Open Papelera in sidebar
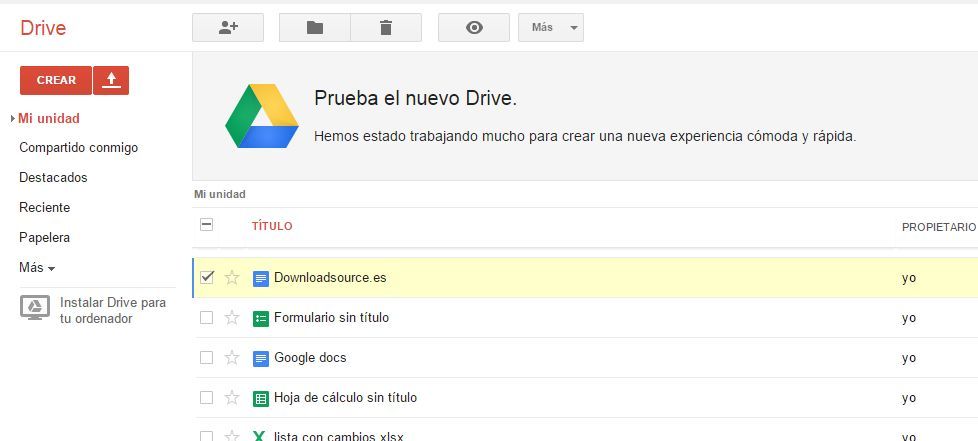The width and height of the screenshot is (978, 441). 44,238
